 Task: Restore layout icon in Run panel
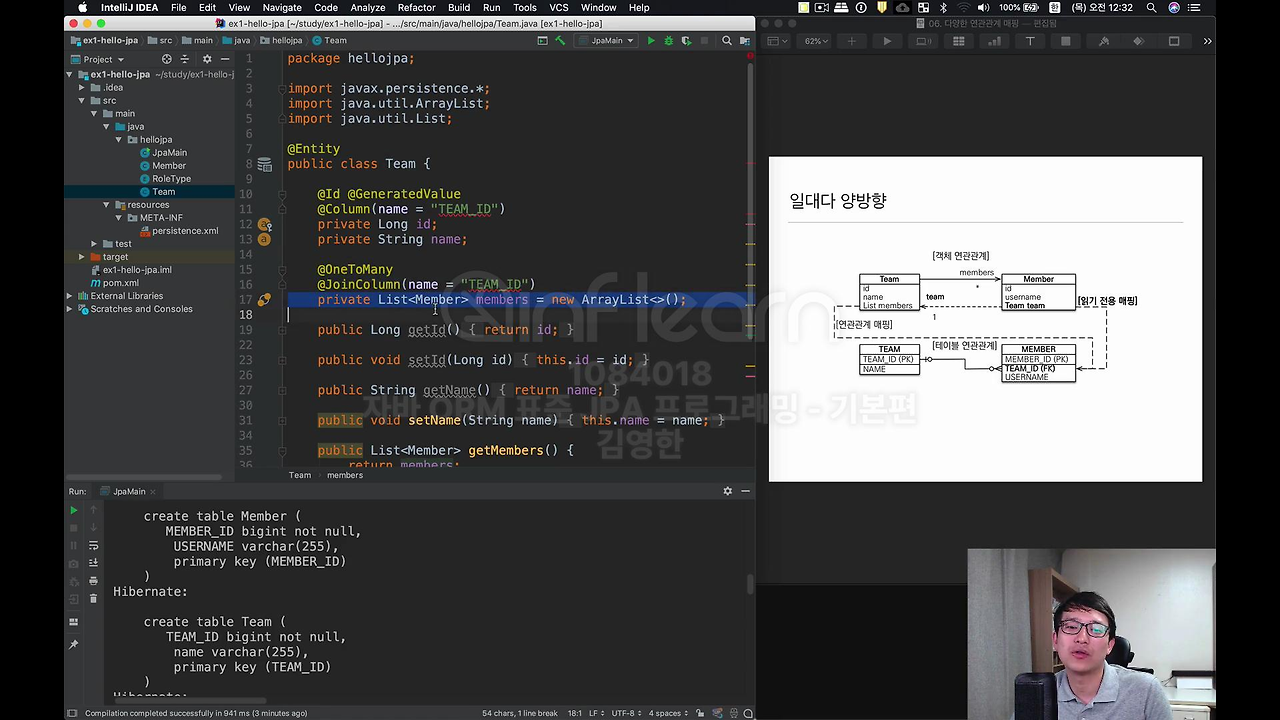tap(73, 622)
